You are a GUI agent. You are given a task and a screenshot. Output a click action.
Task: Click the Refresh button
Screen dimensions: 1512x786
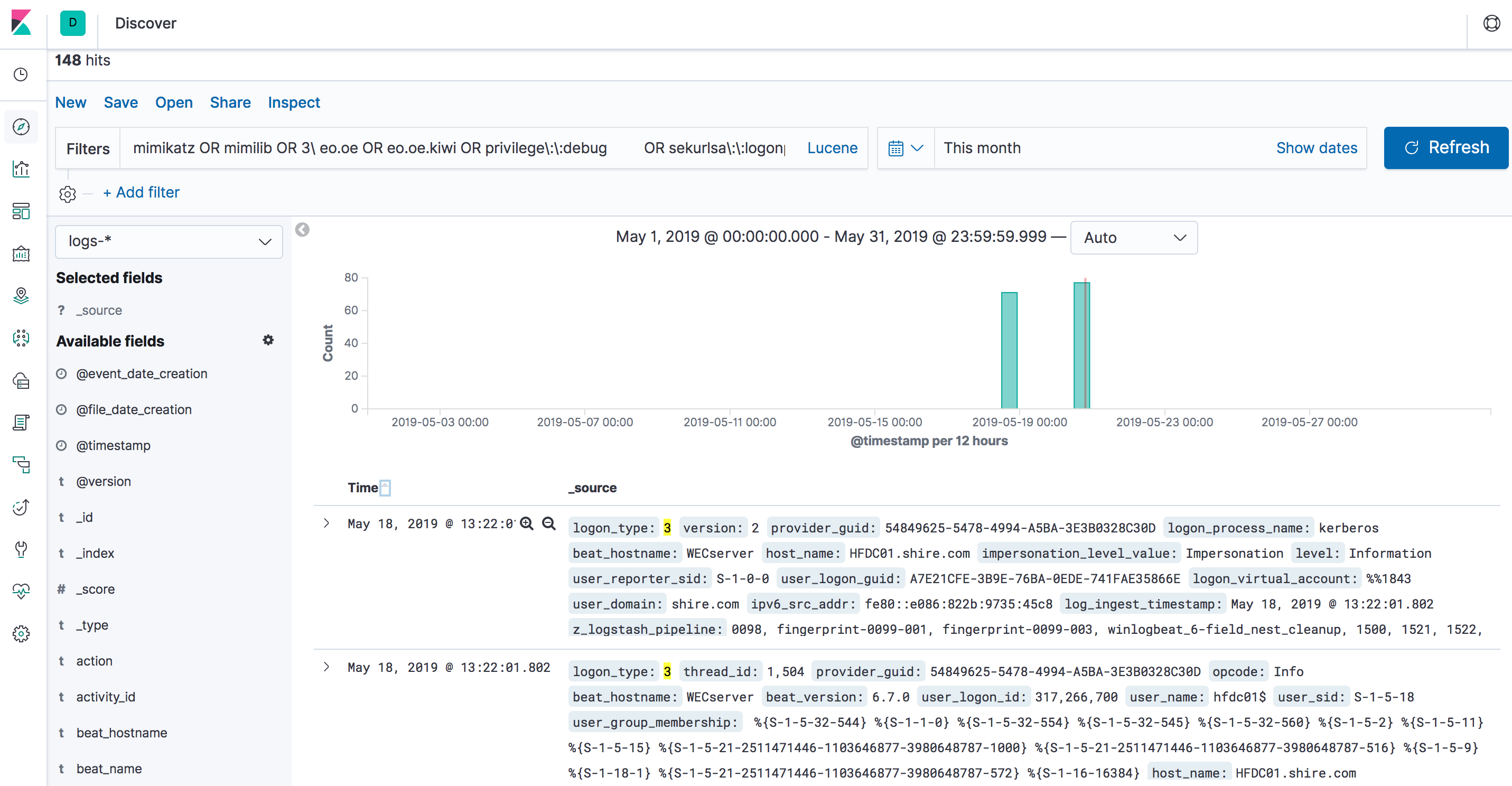[1445, 147]
